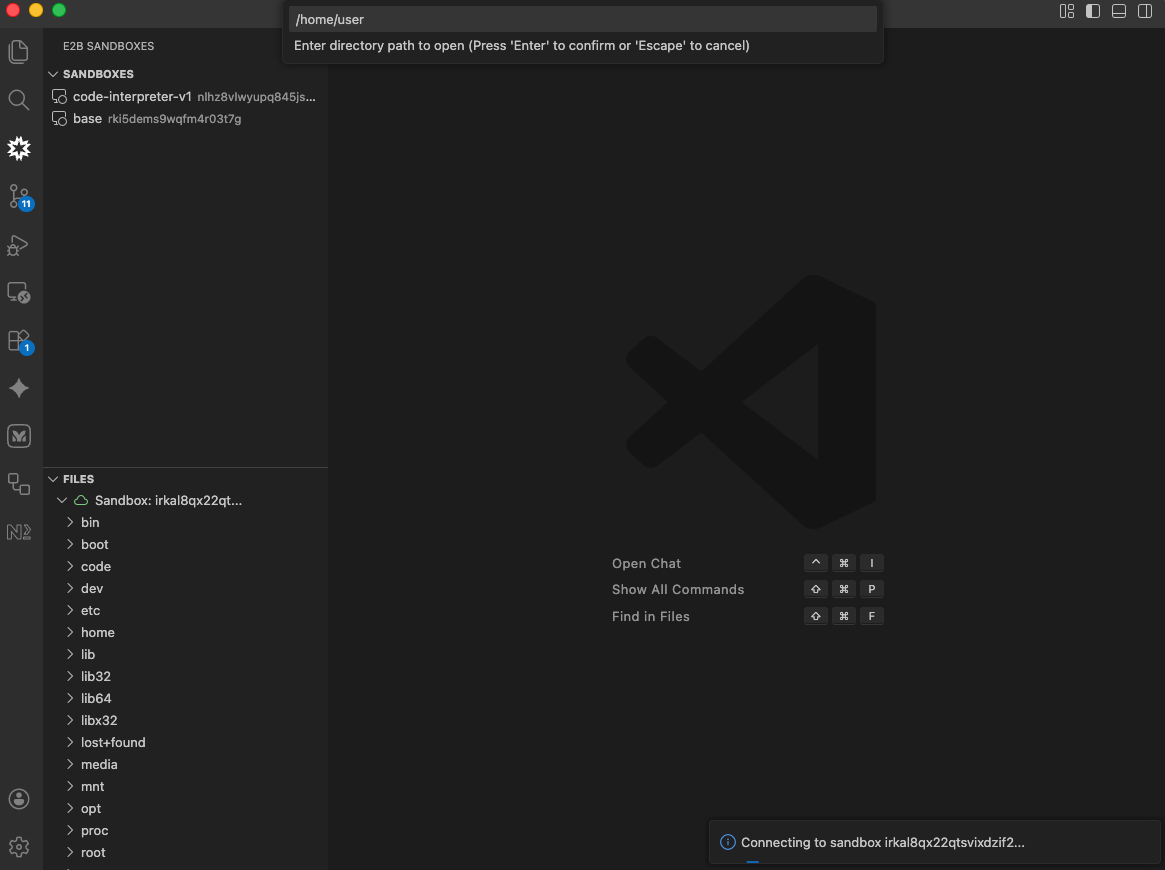This screenshot has width=1165, height=870.
Task: Click the /home/user directory path input
Action: point(582,19)
